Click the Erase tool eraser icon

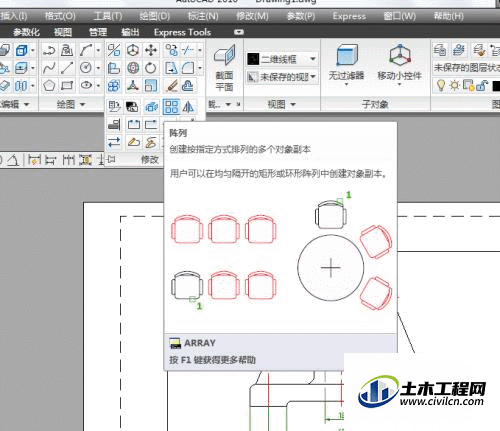pyautogui.click(x=171, y=86)
